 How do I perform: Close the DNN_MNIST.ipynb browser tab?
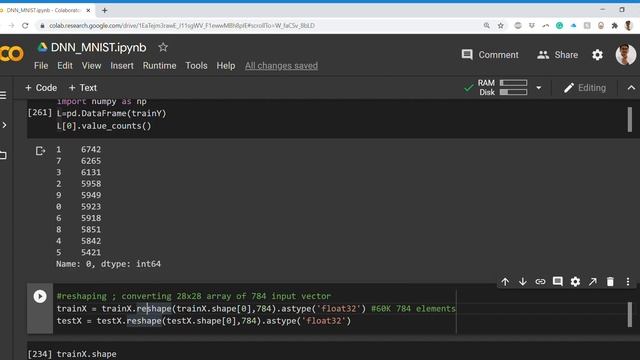point(88,10)
